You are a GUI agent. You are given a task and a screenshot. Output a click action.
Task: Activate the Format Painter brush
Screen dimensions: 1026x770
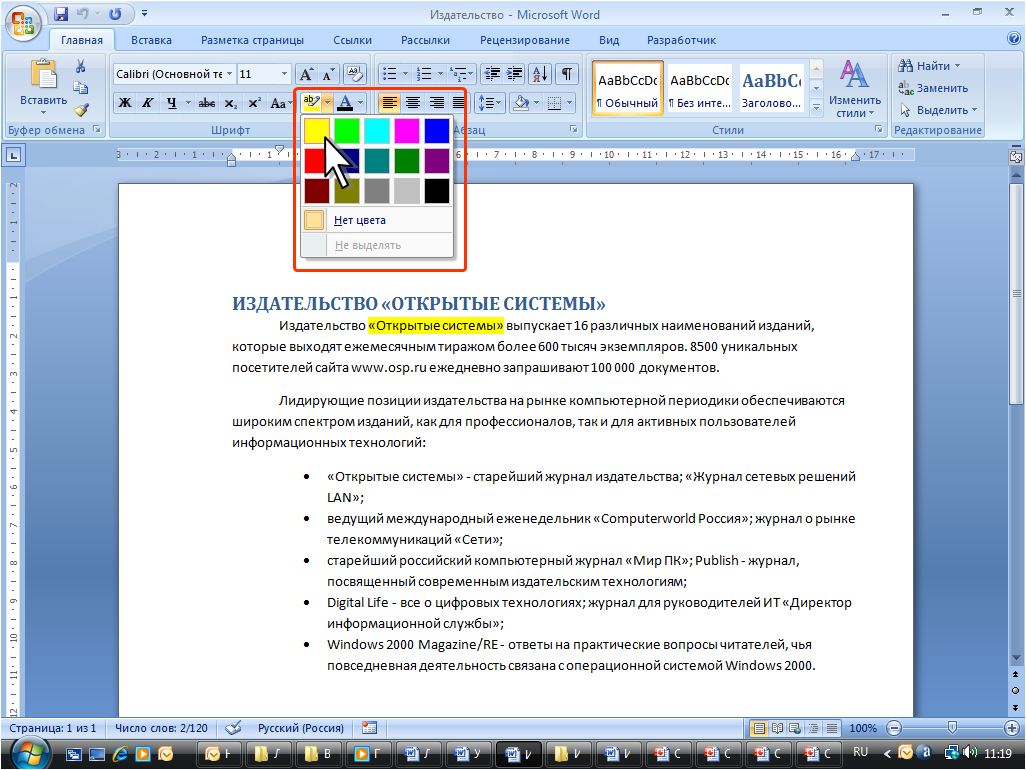coord(81,109)
